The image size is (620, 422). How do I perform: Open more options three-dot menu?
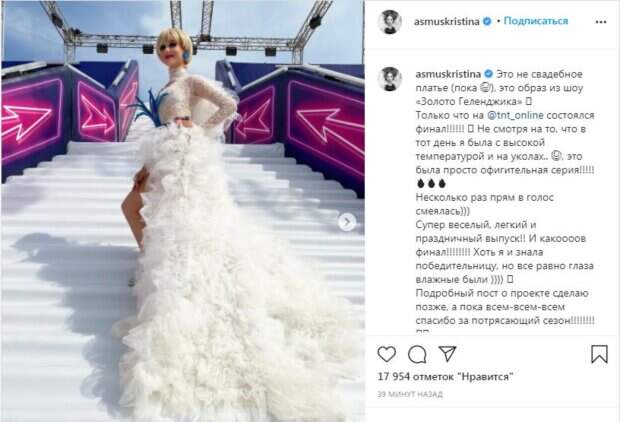(601, 22)
